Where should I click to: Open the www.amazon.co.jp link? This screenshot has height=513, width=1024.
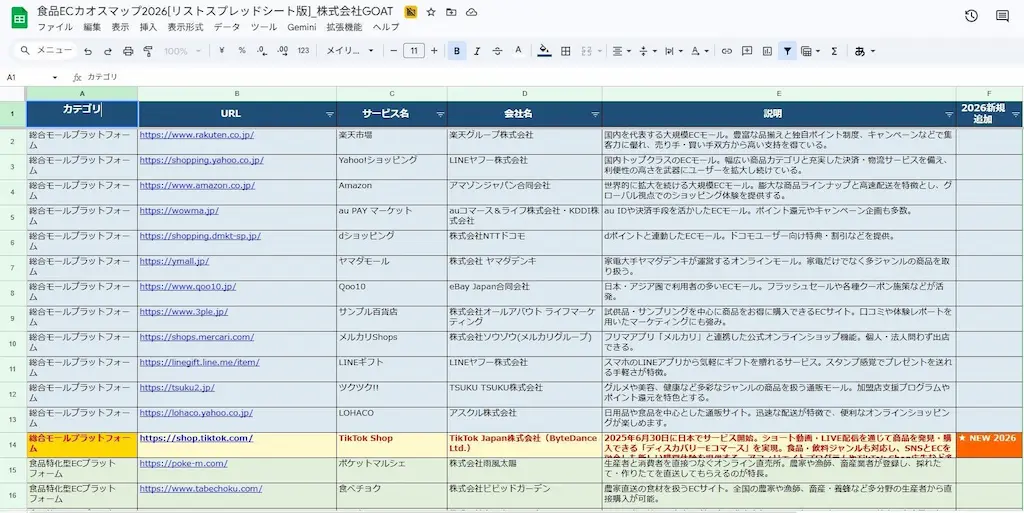point(197,185)
